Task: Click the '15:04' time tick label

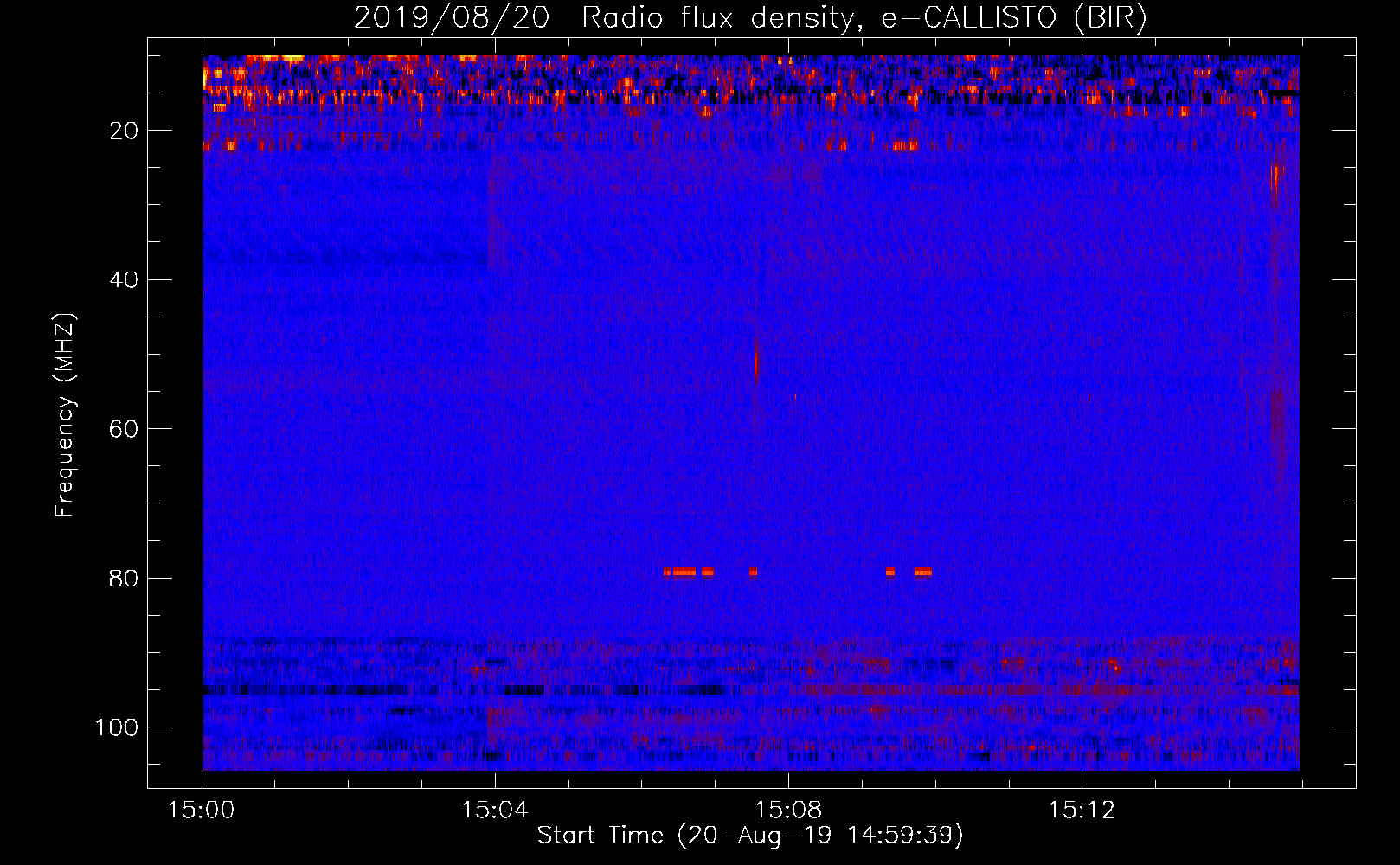Action: (x=494, y=811)
